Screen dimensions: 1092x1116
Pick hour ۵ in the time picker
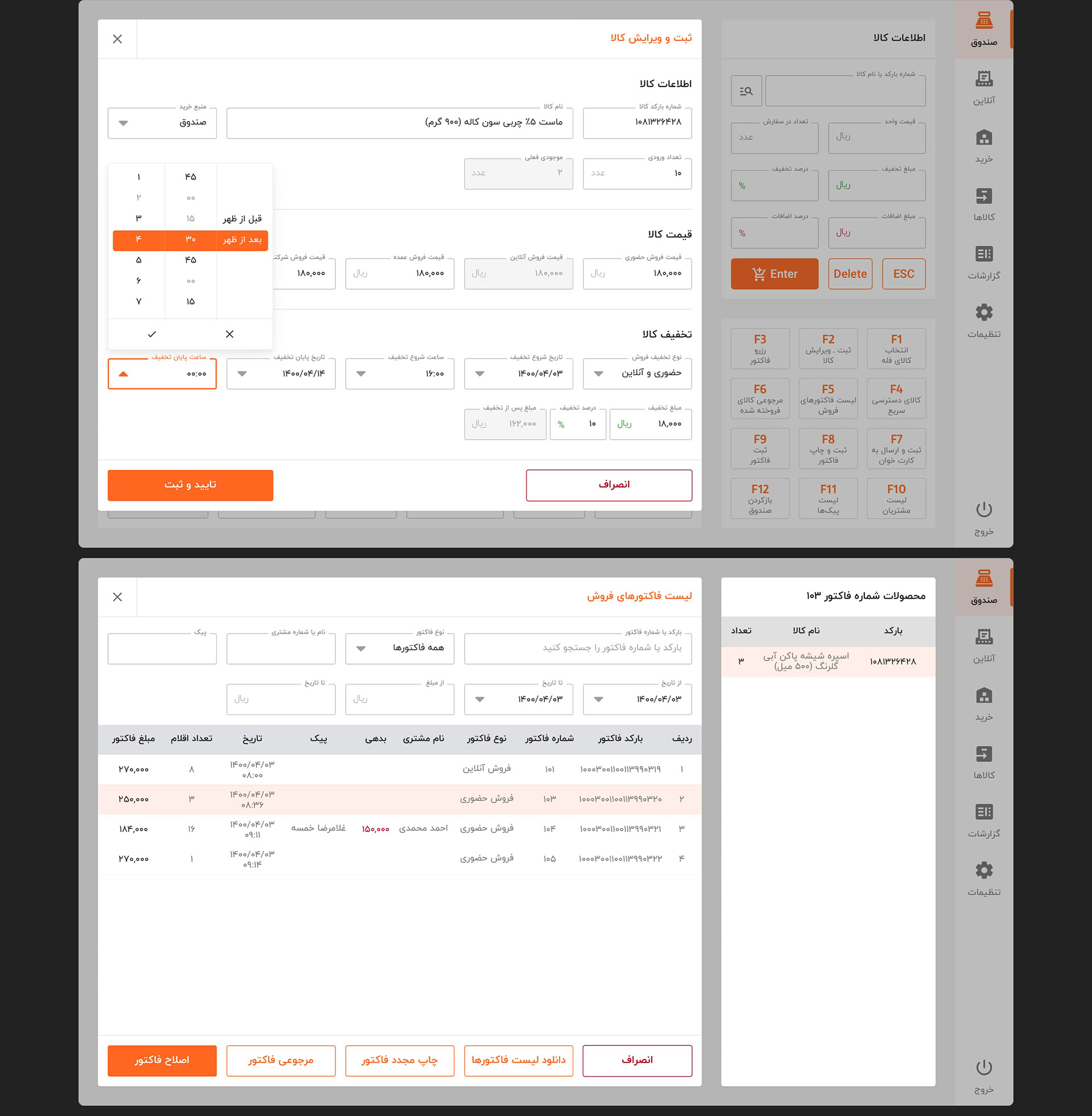138,260
